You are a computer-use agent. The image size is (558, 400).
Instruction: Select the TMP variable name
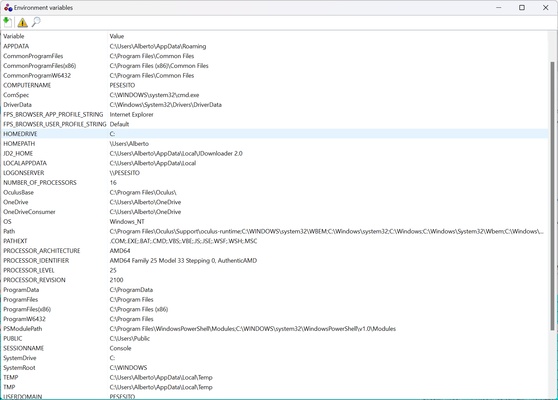coord(9,387)
